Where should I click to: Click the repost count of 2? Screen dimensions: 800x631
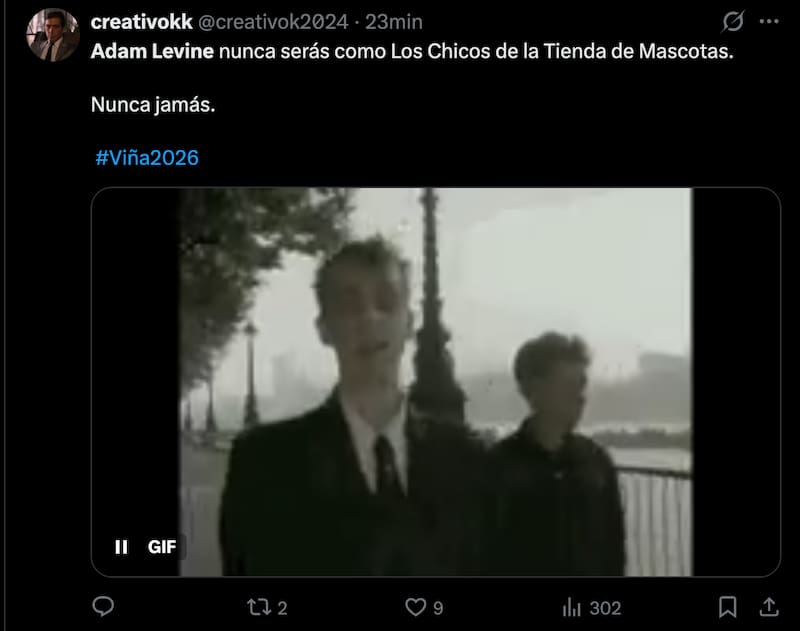(x=282, y=608)
